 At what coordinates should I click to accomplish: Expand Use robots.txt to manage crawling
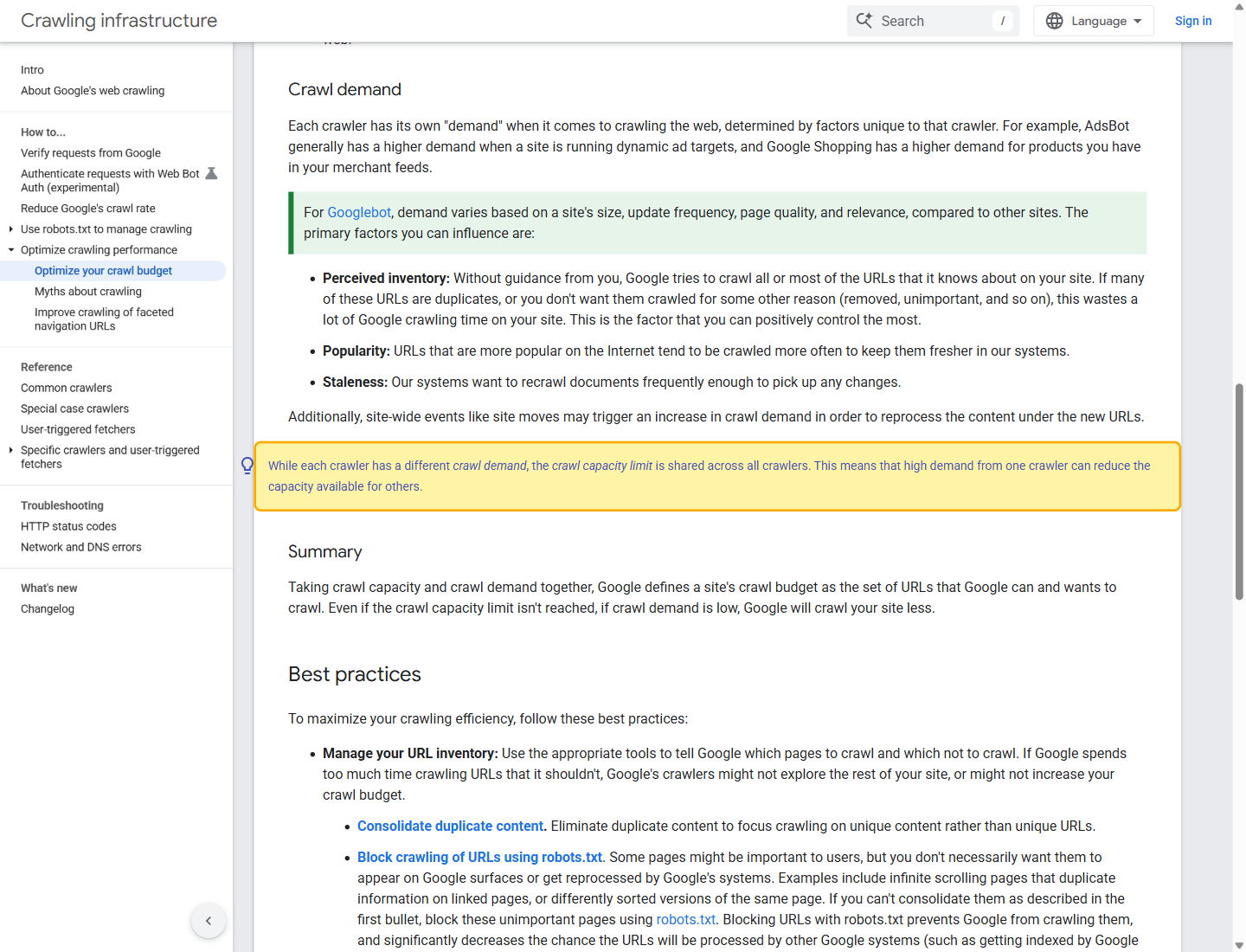10,229
